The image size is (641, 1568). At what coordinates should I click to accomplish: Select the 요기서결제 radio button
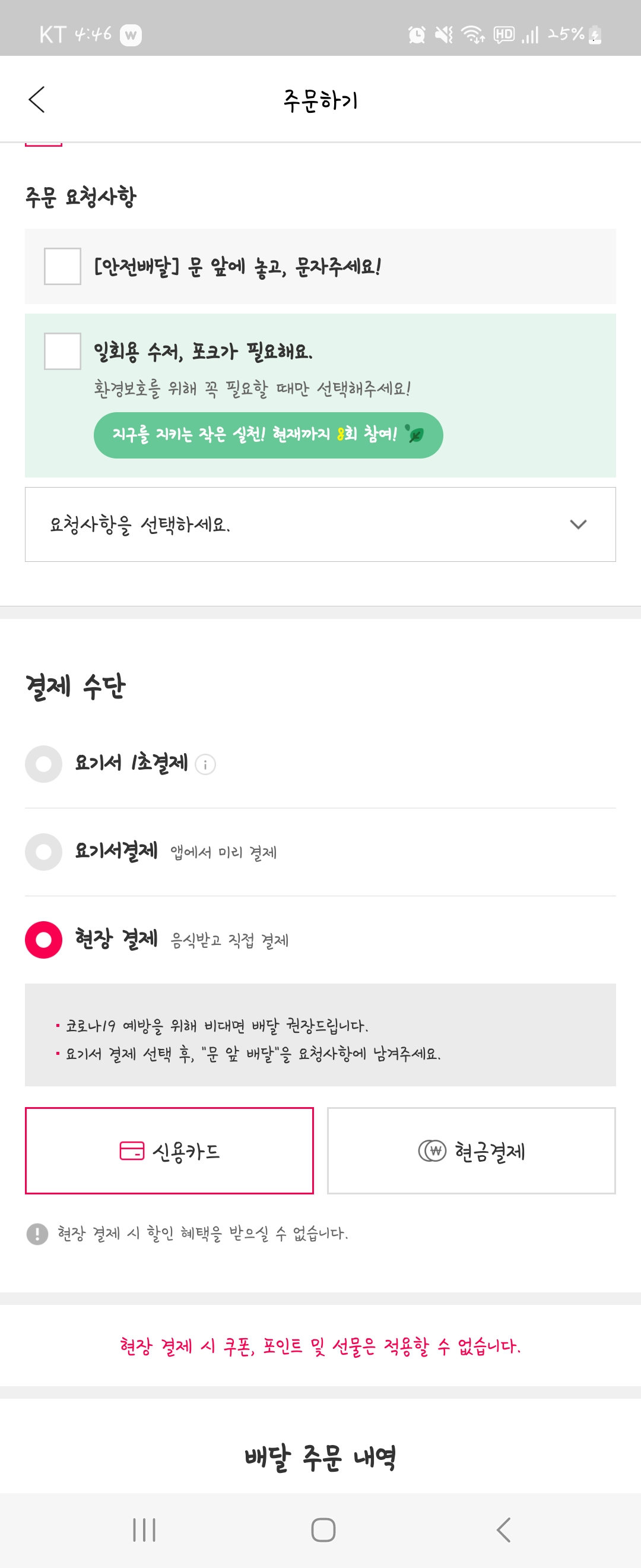coord(44,852)
